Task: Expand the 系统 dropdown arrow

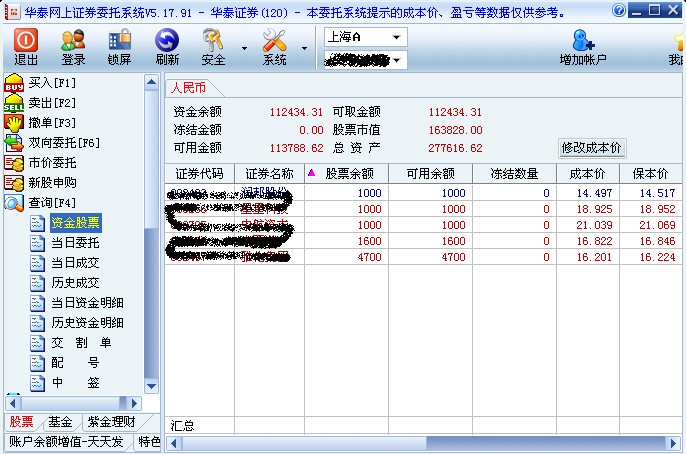Action: [x=304, y=48]
